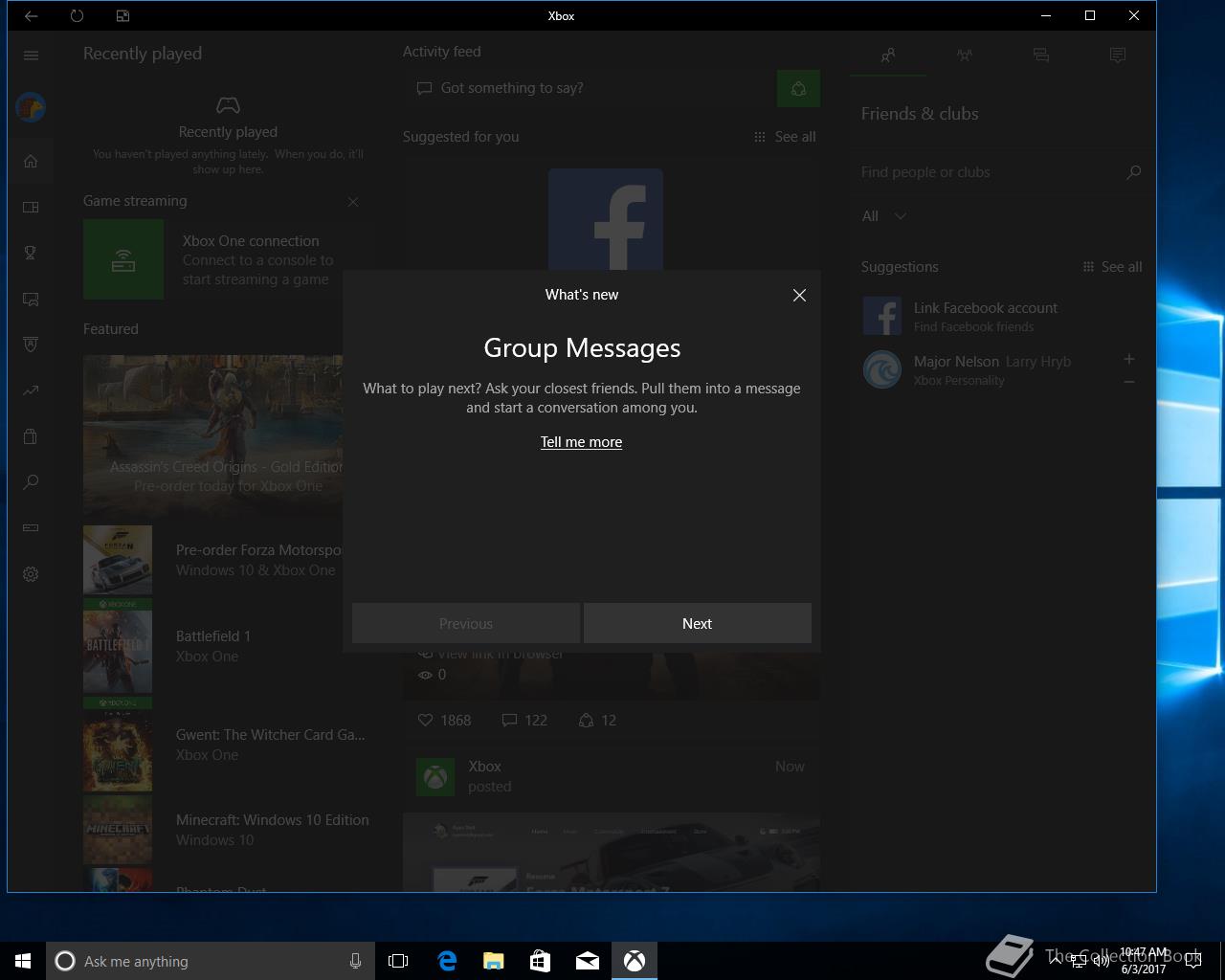
Task: Click the search magnifier in Friends & clubs
Action: (1134, 172)
